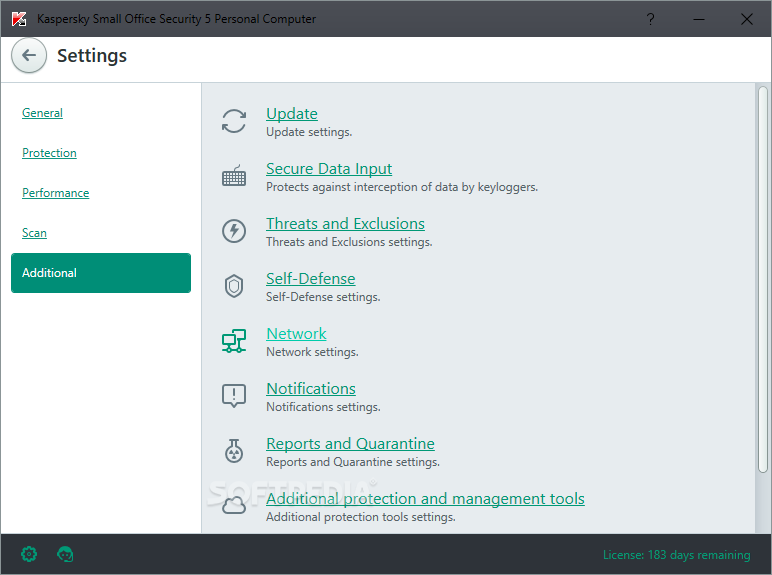Click the Notifications exclamation bubble icon
The width and height of the screenshot is (772, 575).
(x=234, y=396)
